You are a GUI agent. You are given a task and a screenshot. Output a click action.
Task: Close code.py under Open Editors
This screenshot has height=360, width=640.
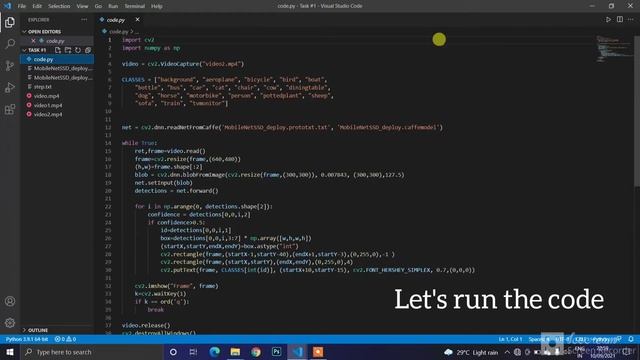[x=33, y=41]
